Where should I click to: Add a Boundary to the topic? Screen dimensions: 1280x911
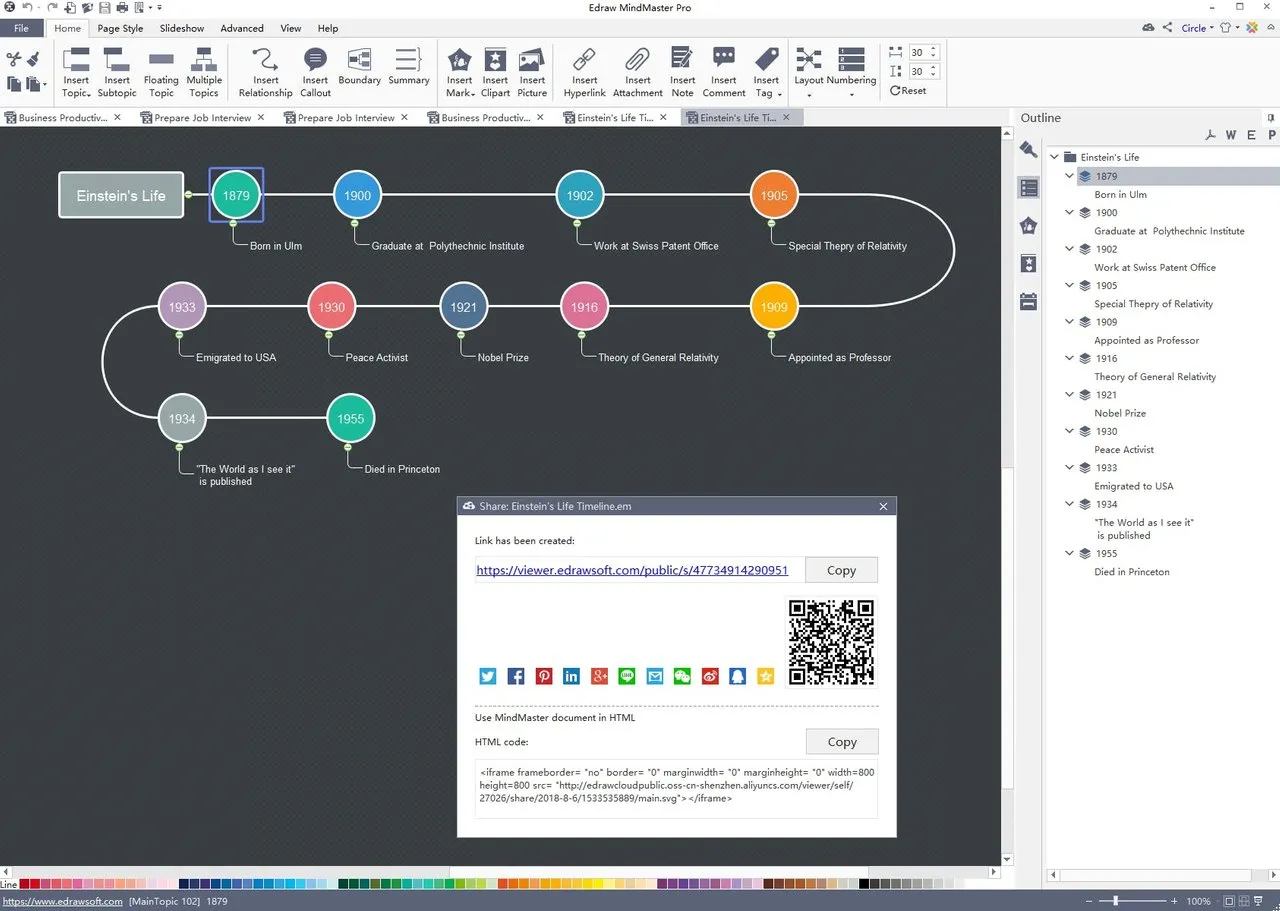[359, 66]
